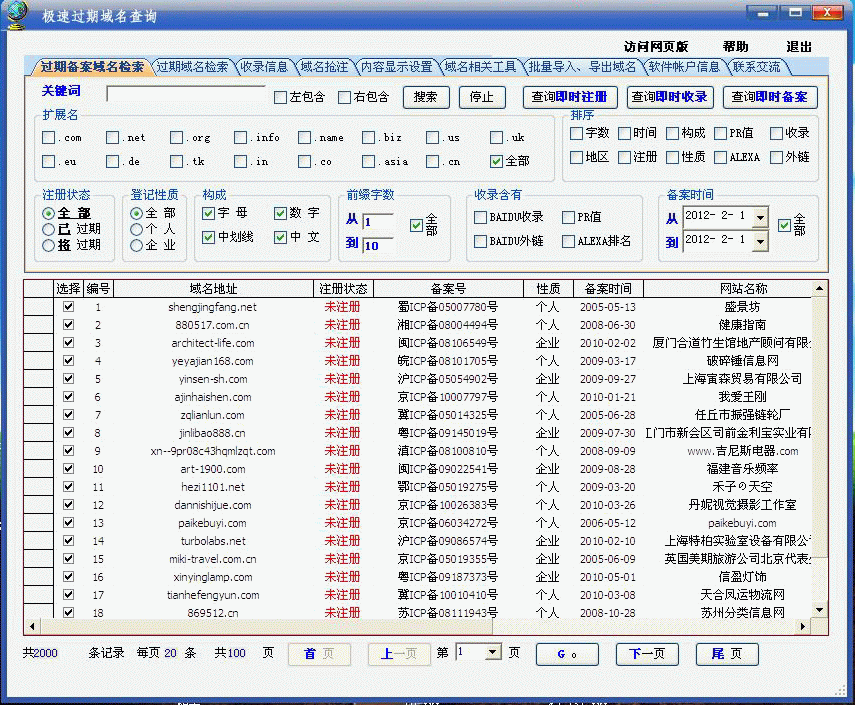Click the 备案时间 column header

(x=608, y=288)
